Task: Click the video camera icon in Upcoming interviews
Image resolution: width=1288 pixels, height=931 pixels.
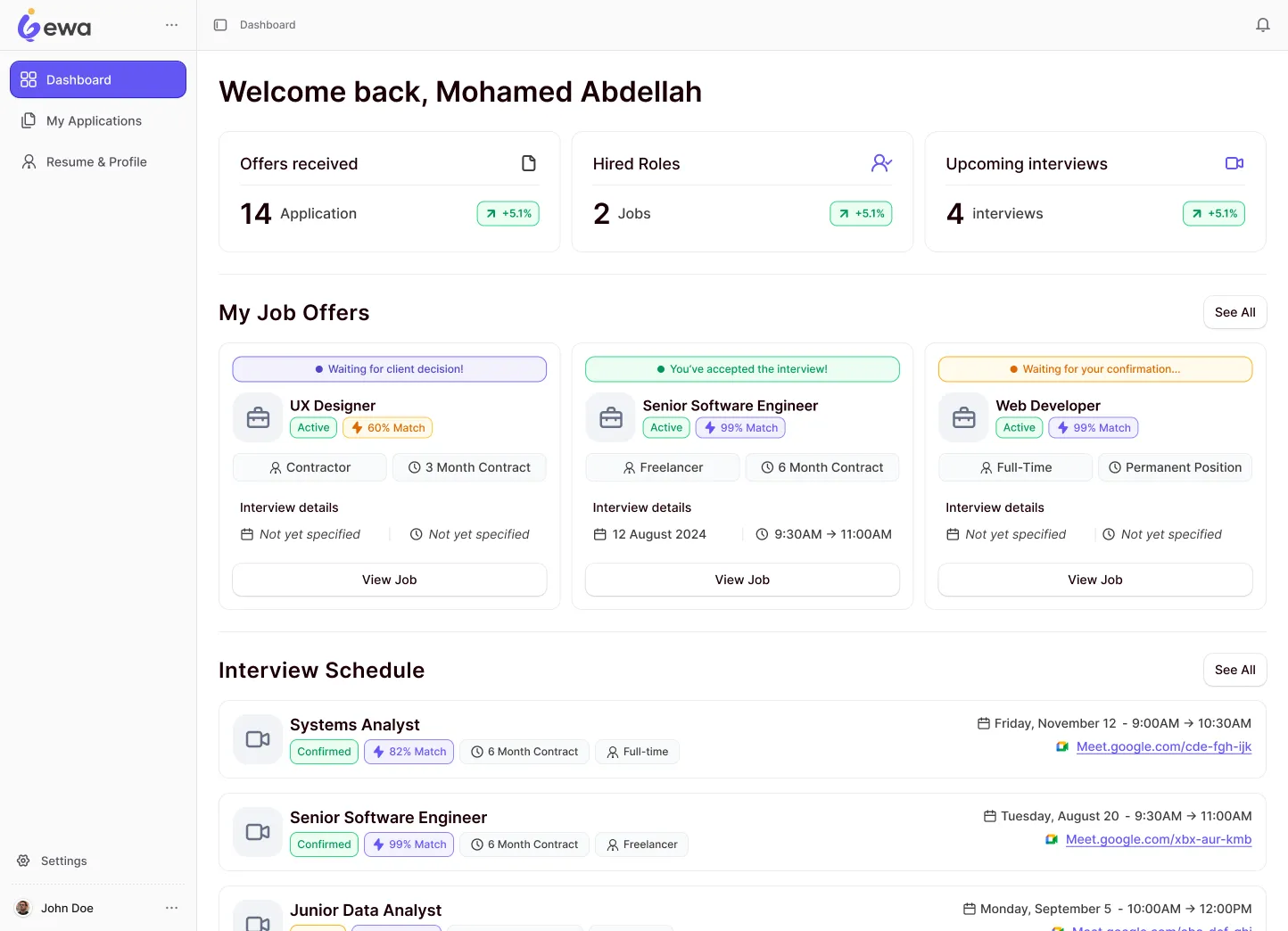Action: tap(1234, 163)
